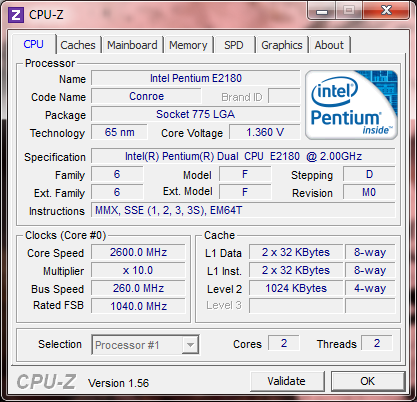Click the Technology value 65 nm
417x402 pixels.
coord(119,132)
